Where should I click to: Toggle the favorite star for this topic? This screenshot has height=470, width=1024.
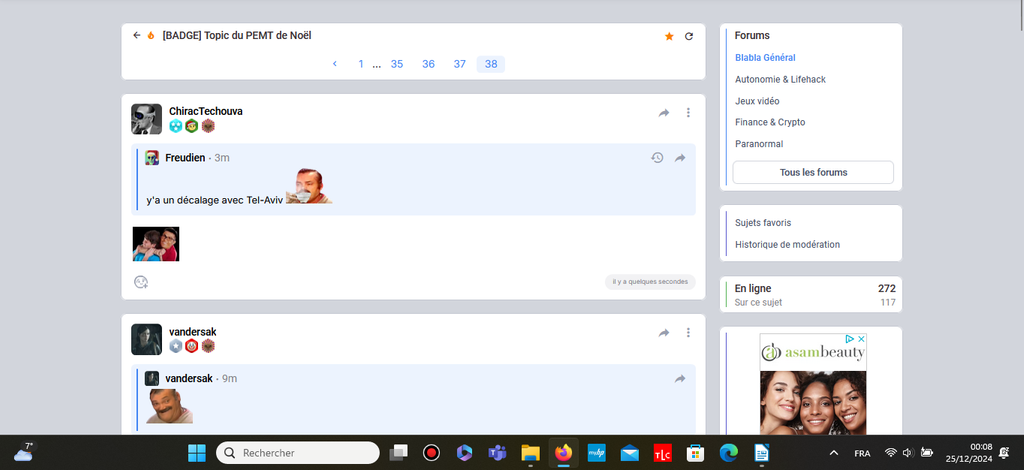point(669,36)
